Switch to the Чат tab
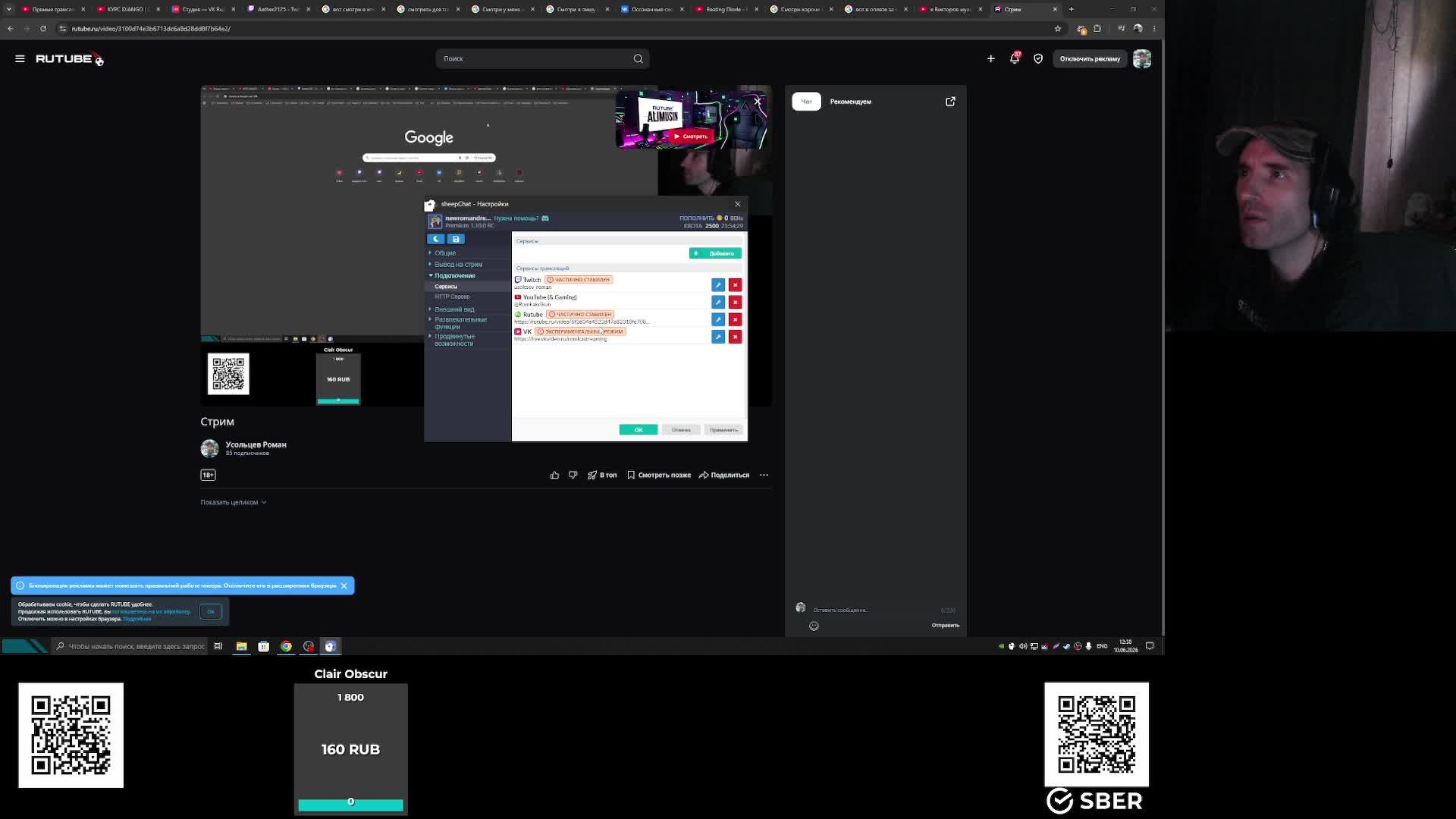 pyautogui.click(x=806, y=102)
